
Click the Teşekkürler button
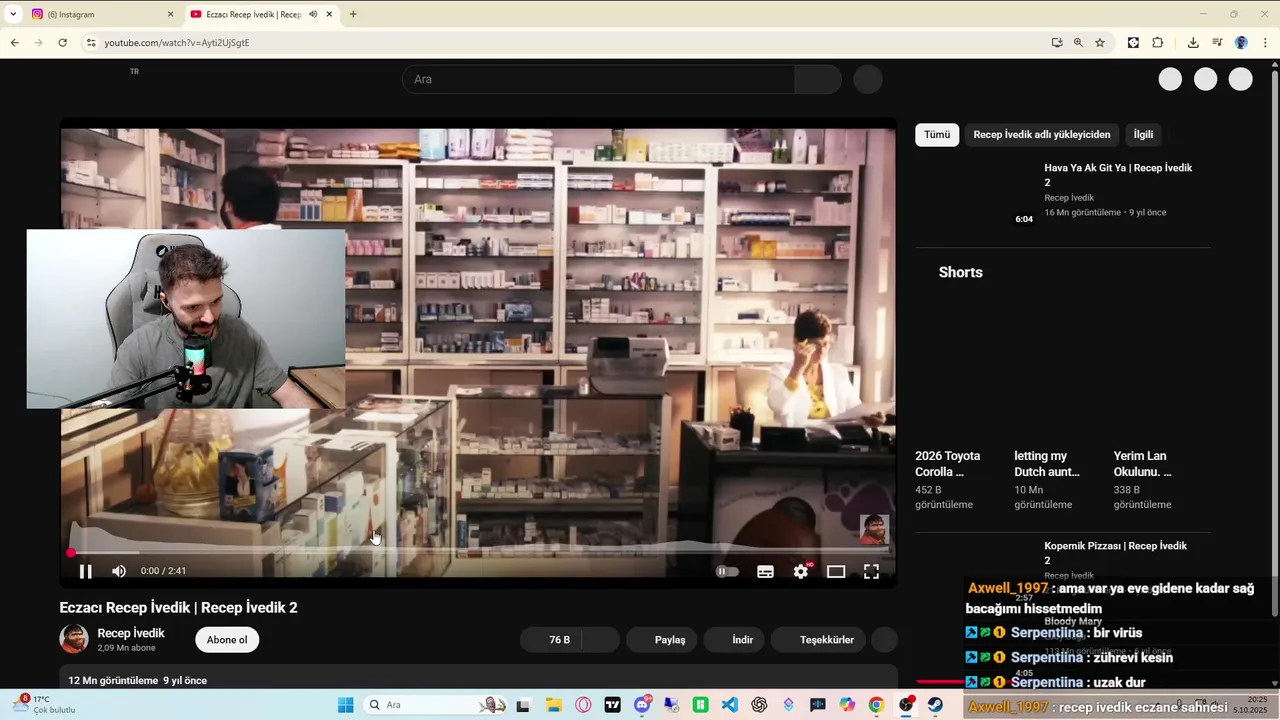tap(818, 640)
